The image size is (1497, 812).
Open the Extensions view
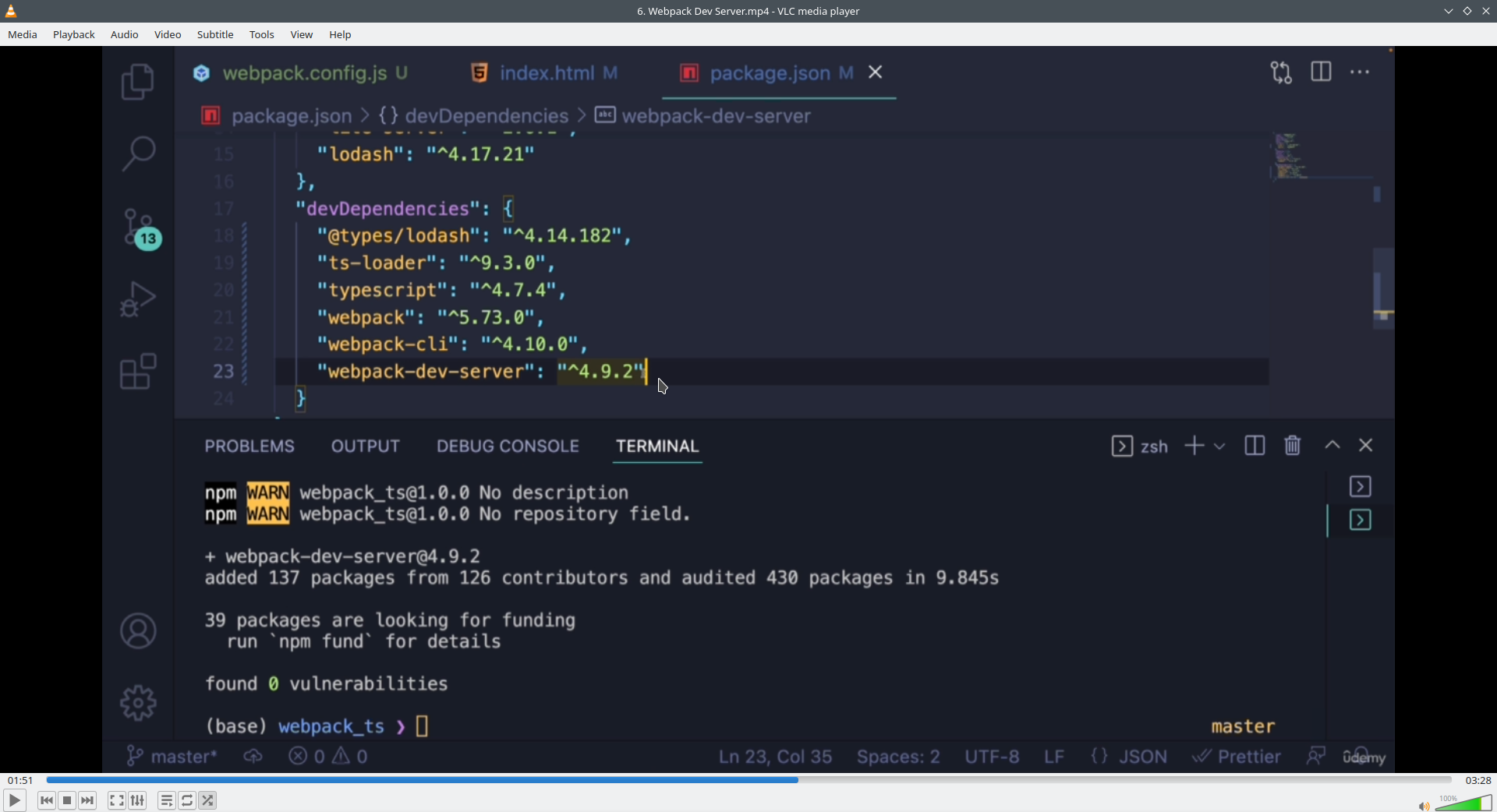pos(138,371)
